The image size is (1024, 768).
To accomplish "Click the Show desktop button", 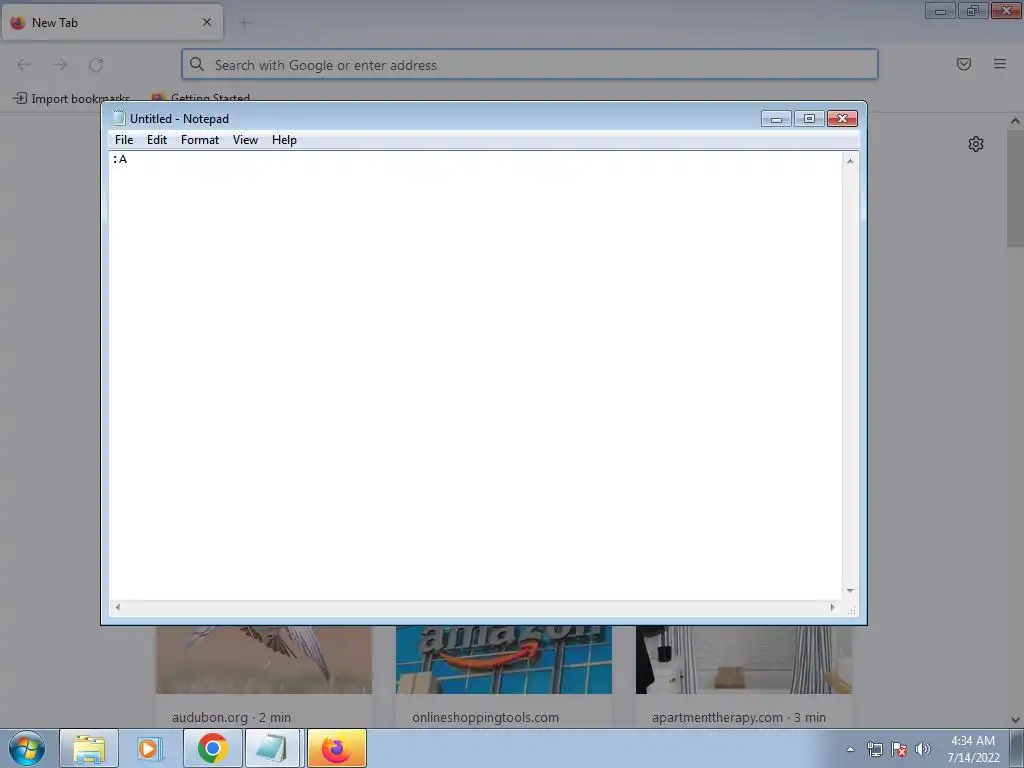I will [x=1016, y=748].
